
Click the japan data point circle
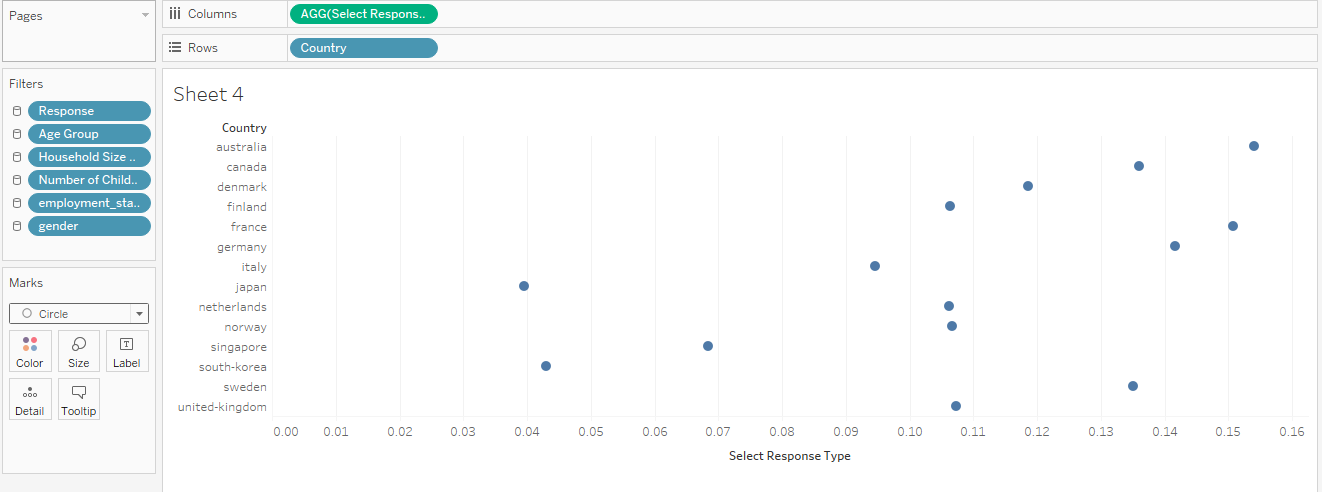(524, 286)
